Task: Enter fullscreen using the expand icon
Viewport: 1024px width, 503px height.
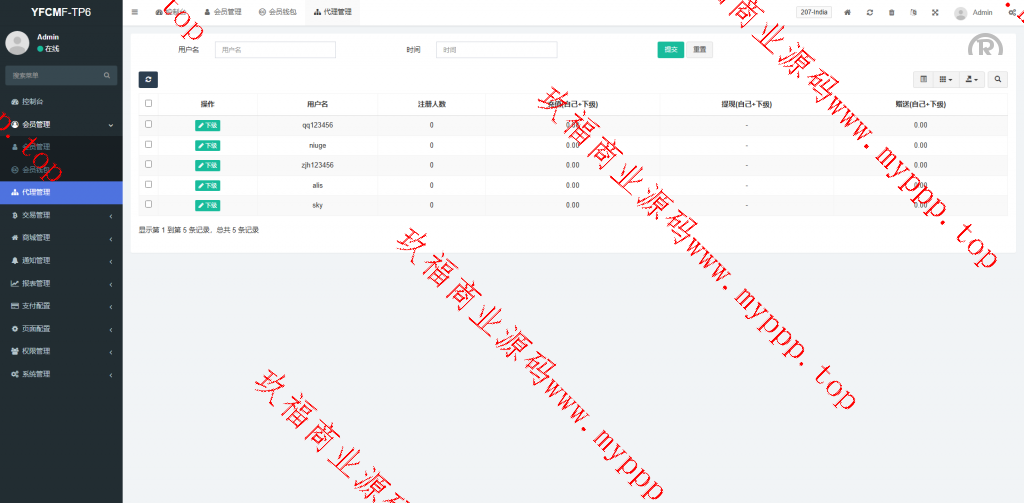Action: tap(935, 12)
